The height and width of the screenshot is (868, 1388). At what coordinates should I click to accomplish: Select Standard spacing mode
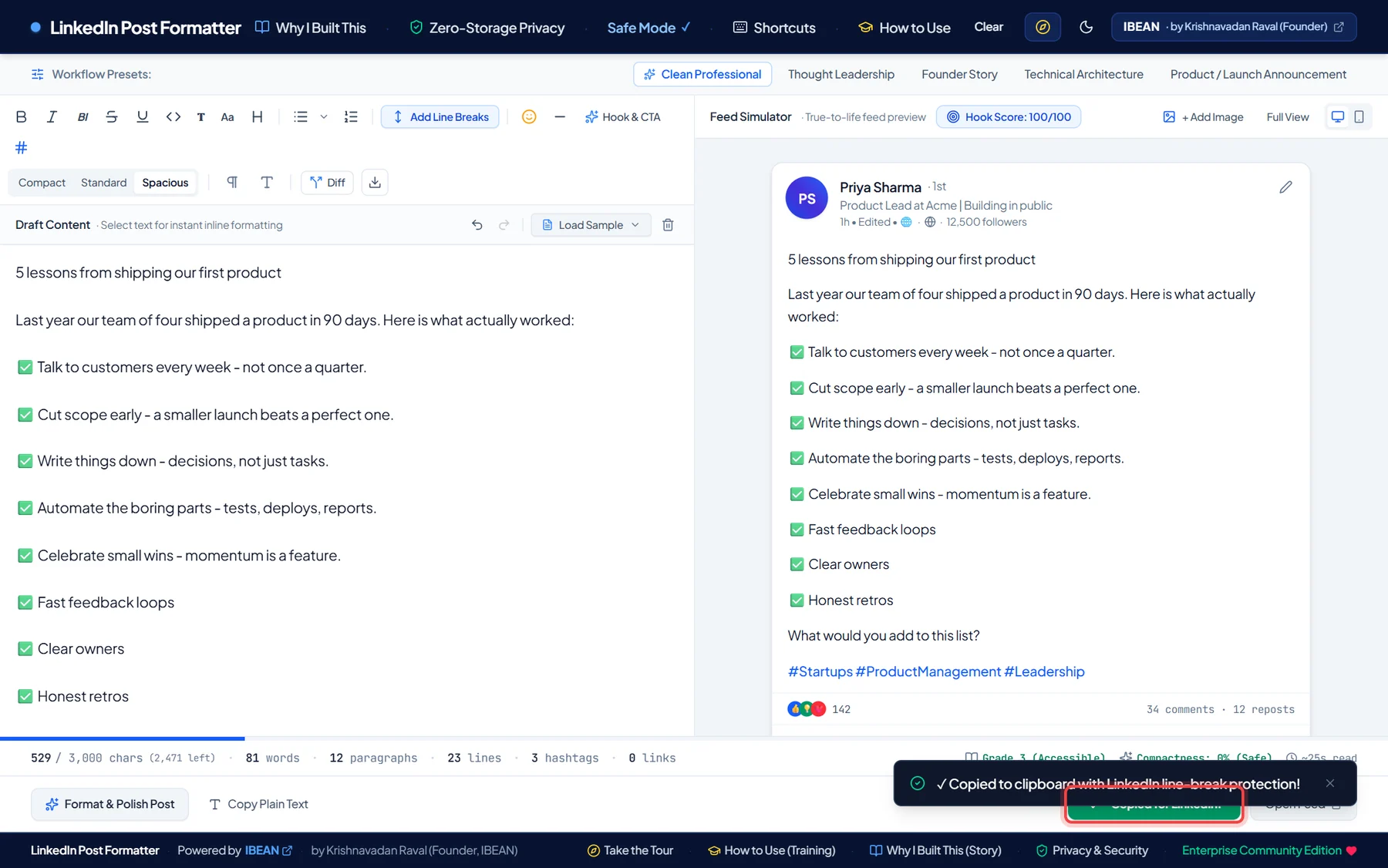click(103, 183)
